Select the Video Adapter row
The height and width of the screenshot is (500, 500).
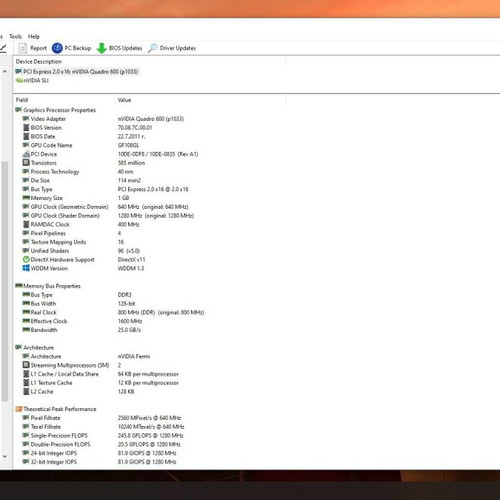(x=103, y=119)
